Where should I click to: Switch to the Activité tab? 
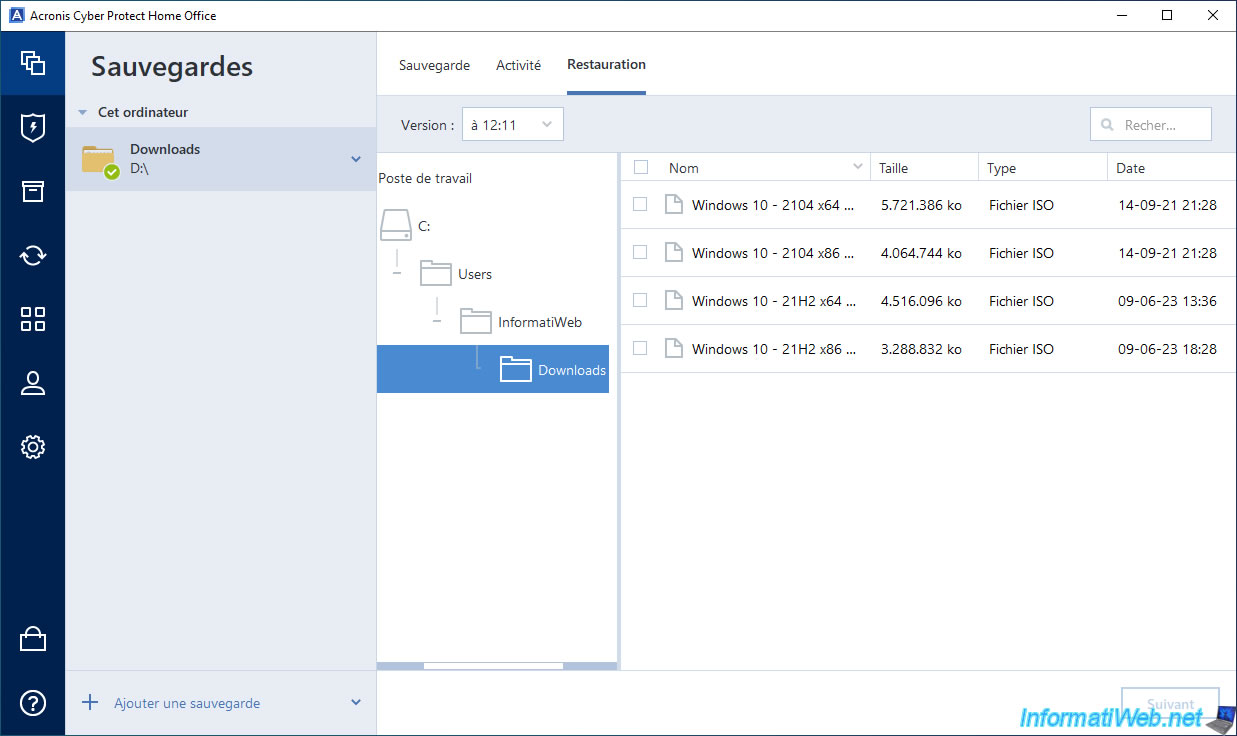coord(518,65)
